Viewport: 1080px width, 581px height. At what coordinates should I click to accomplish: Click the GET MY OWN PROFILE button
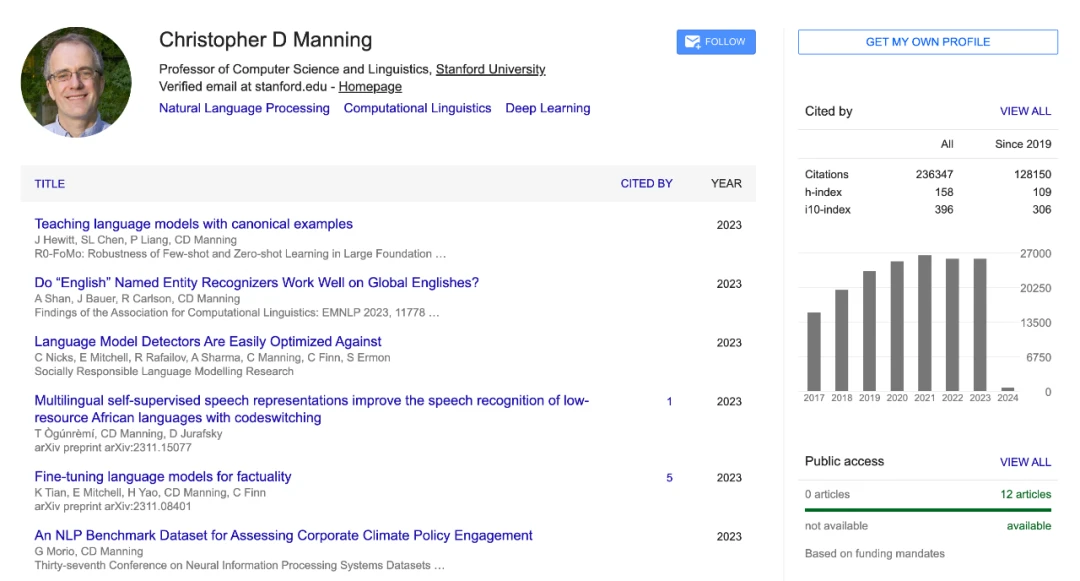[x=926, y=42]
